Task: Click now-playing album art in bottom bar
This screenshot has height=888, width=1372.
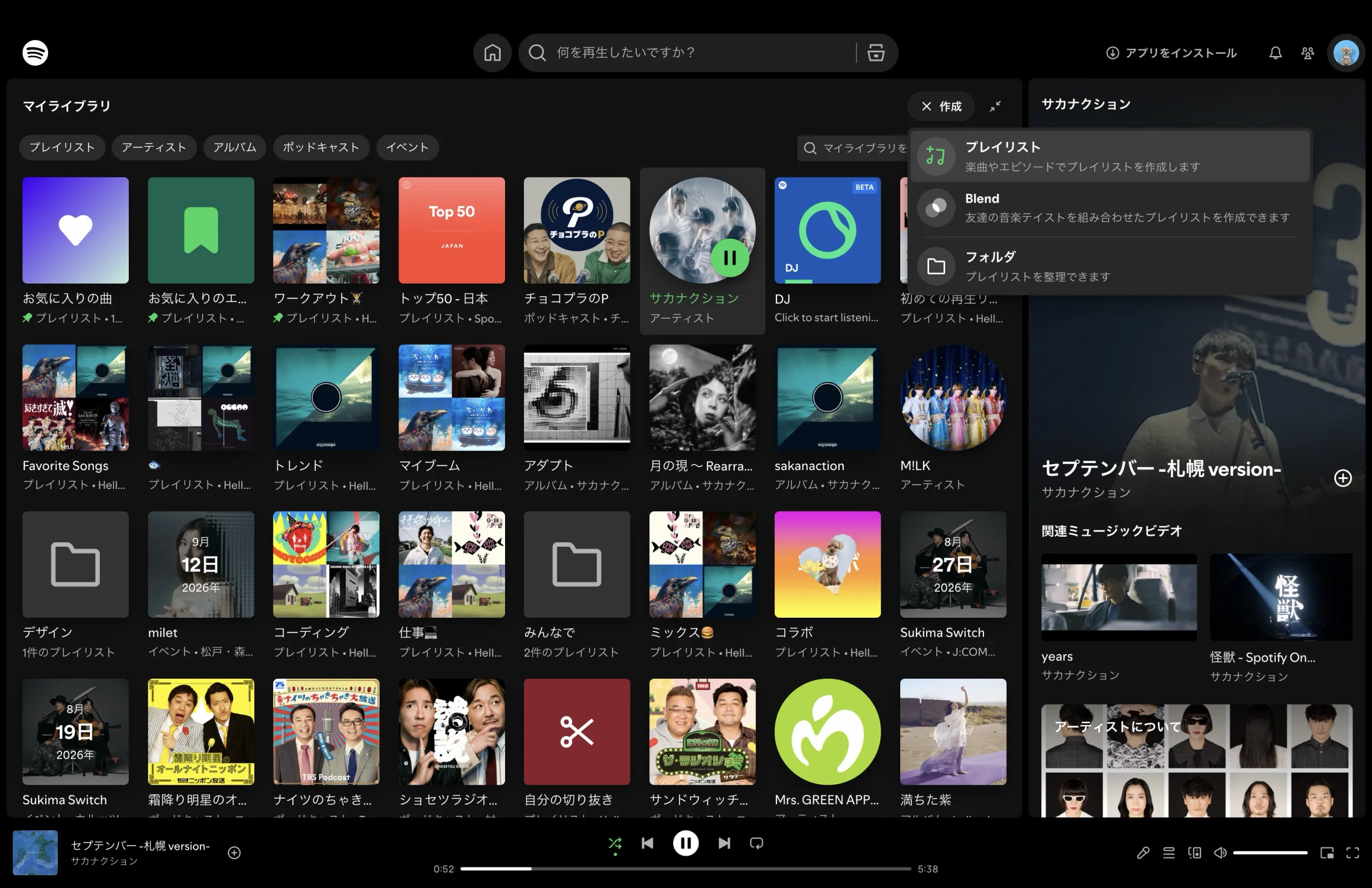Action: [35, 852]
